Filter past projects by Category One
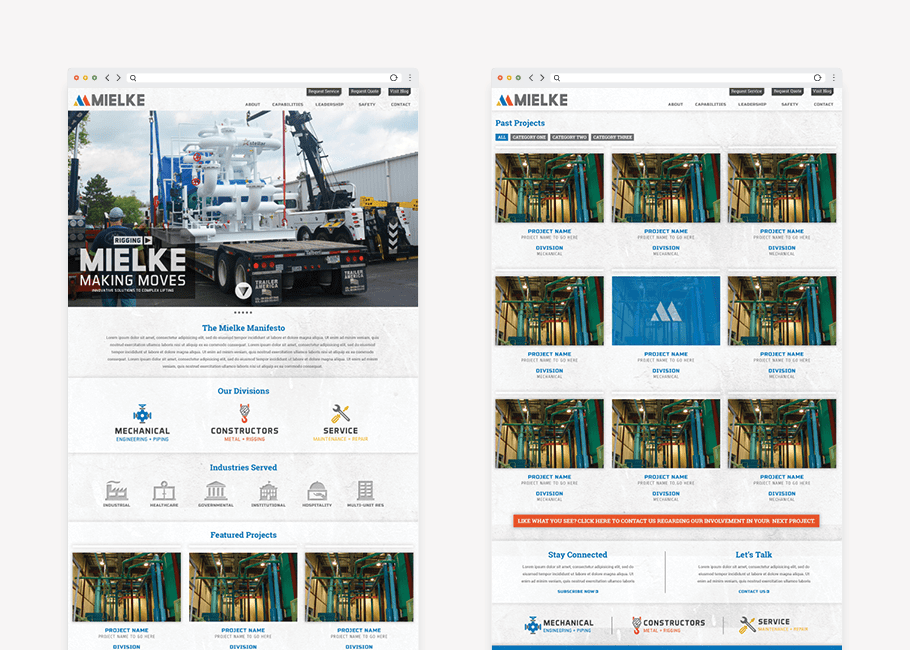This screenshot has height=650, width=910. (529, 137)
